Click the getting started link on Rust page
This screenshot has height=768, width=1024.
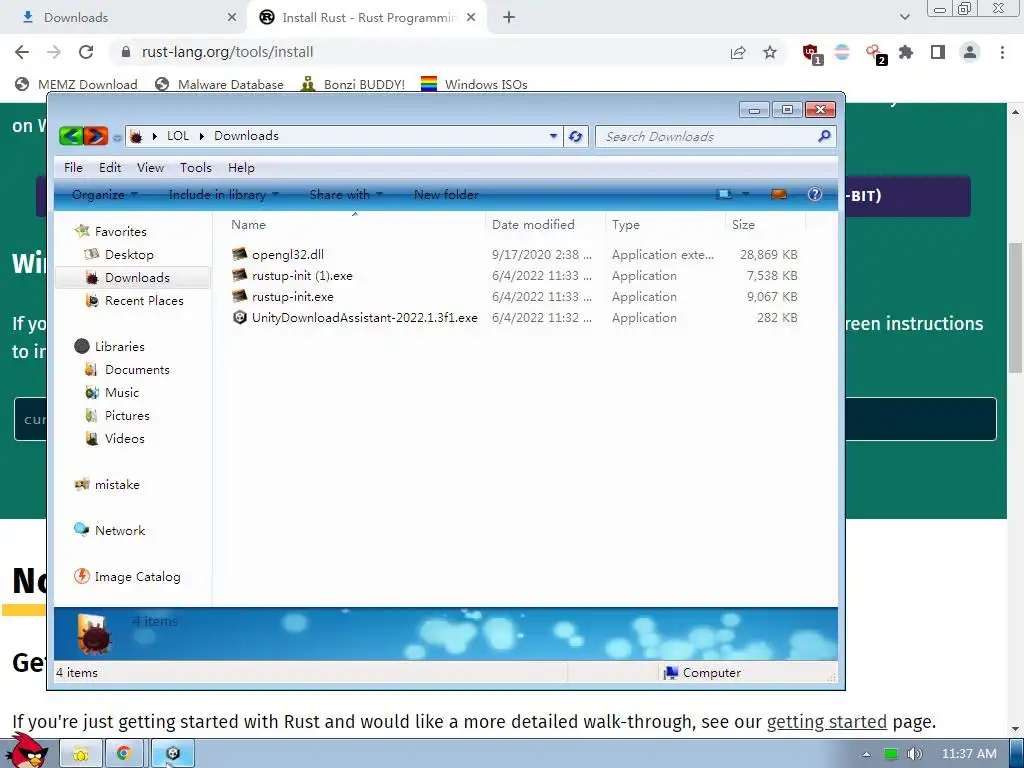[x=826, y=722]
